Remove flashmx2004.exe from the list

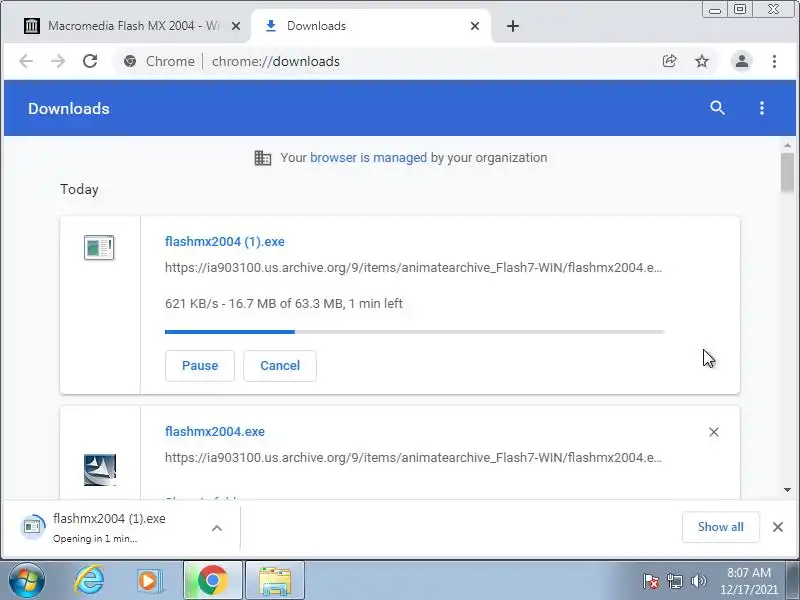click(714, 432)
